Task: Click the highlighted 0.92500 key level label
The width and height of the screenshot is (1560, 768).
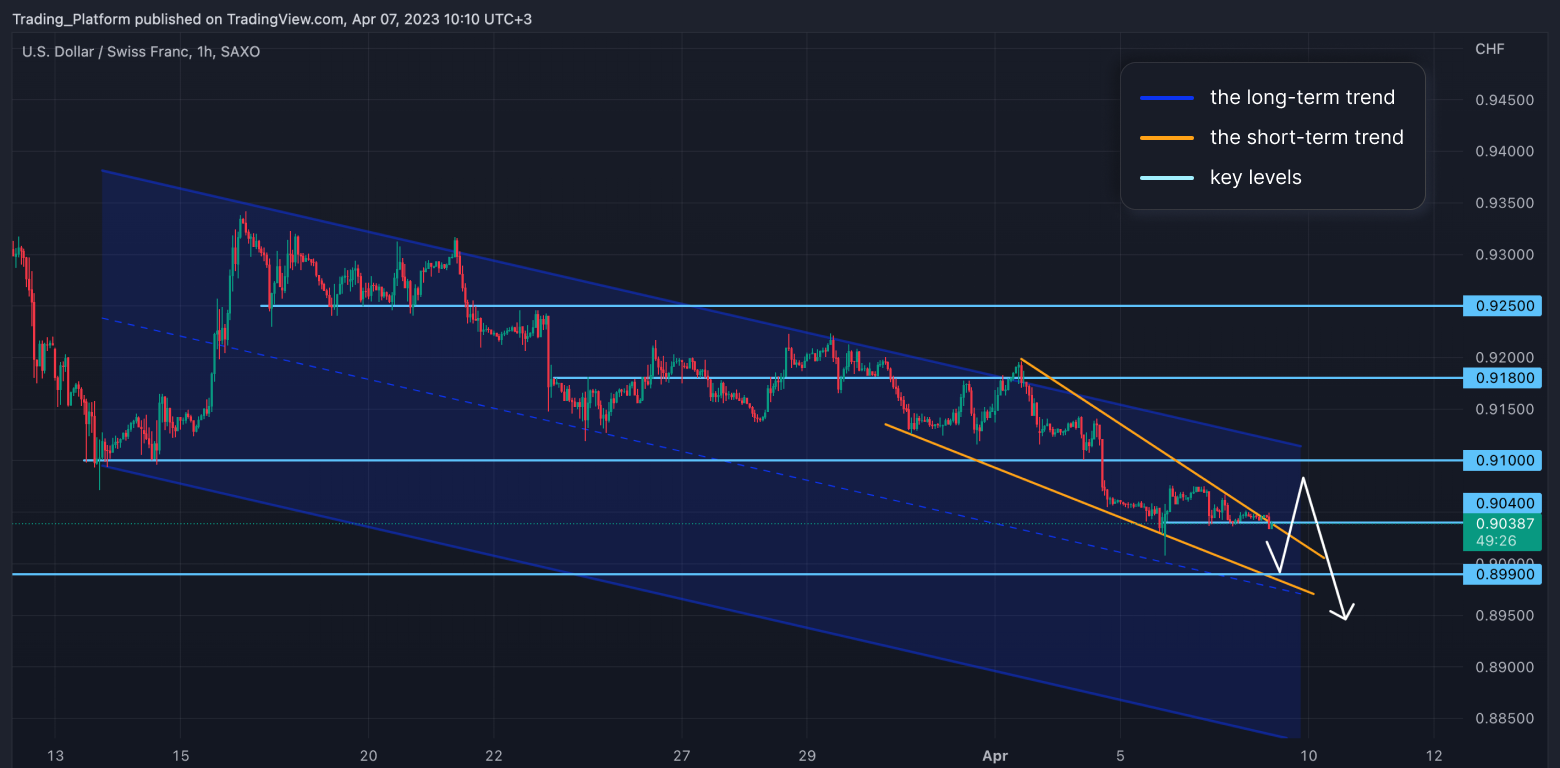Action: tap(1502, 306)
